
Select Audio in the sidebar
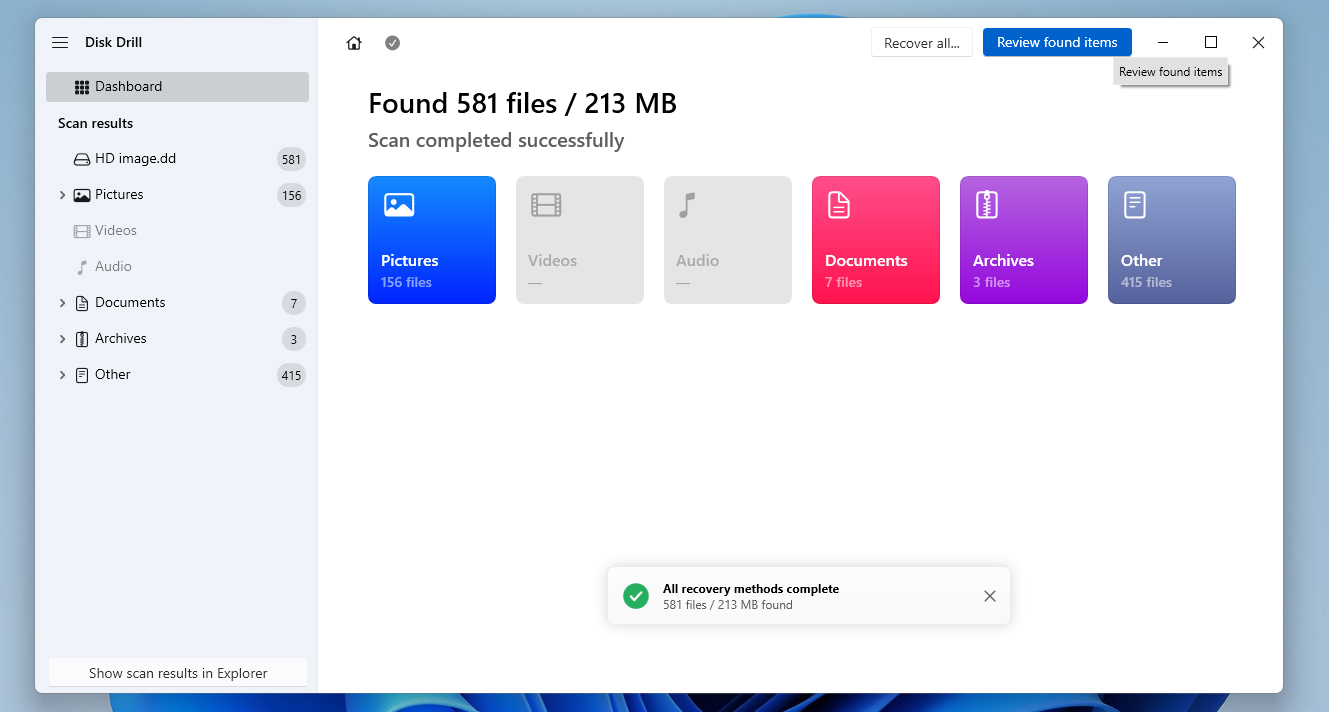click(x=177, y=267)
